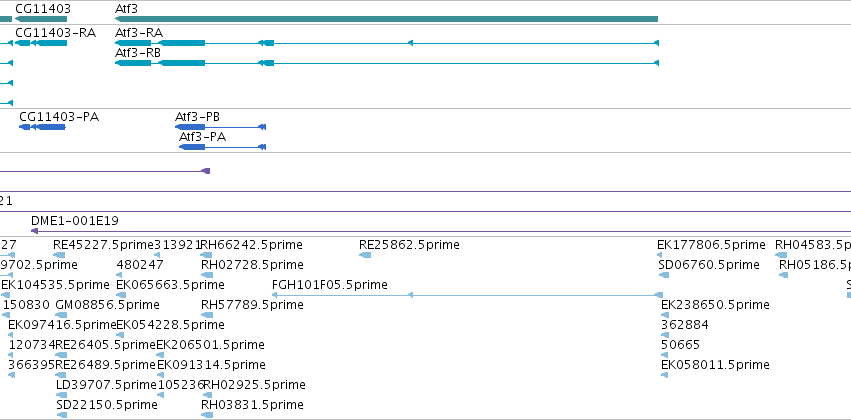851x420 pixels.
Task: Click the Atf3 gene bar
Action: tap(386, 19)
